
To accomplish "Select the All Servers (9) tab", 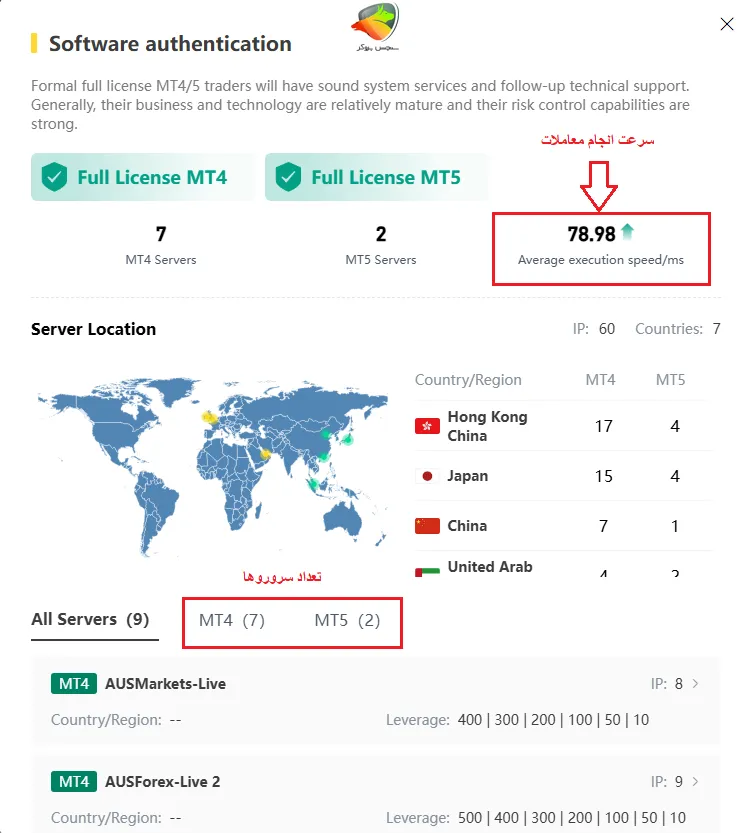I will (x=90, y=620).
